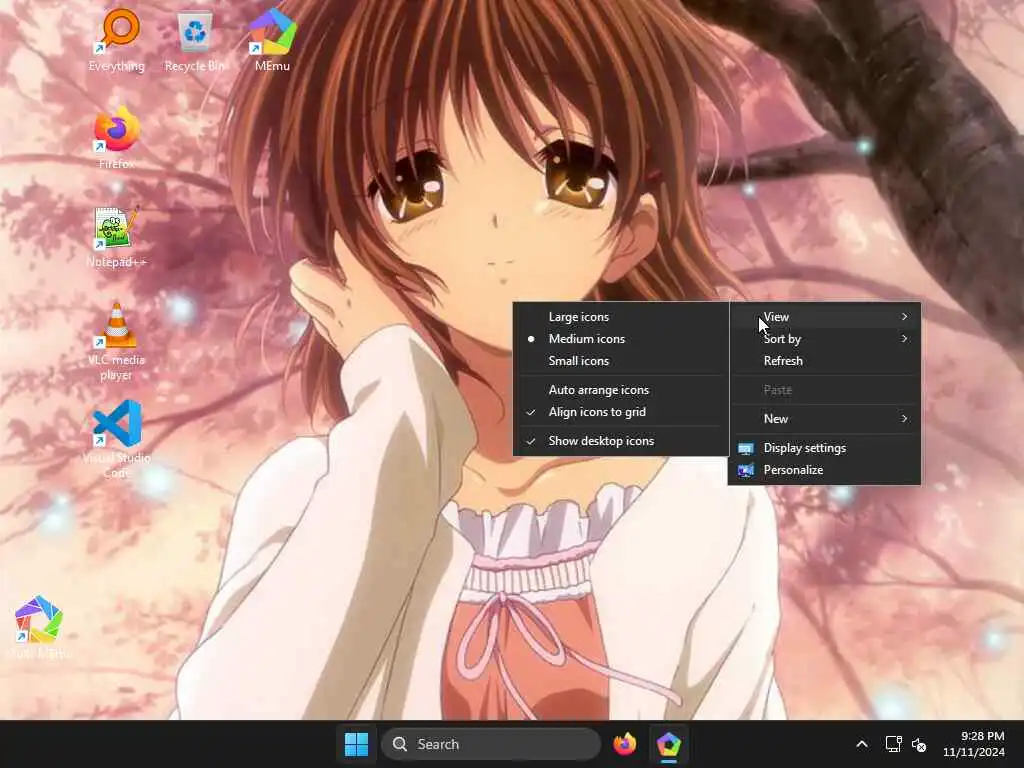Open the clock showing 9:28 PM
The image size is (1024, 768).
pos(974,744)
